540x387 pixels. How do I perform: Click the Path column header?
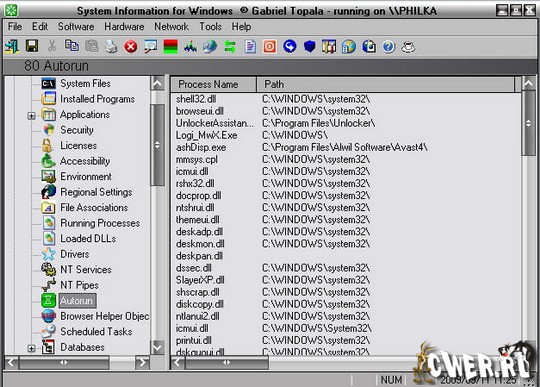point(385,84)
